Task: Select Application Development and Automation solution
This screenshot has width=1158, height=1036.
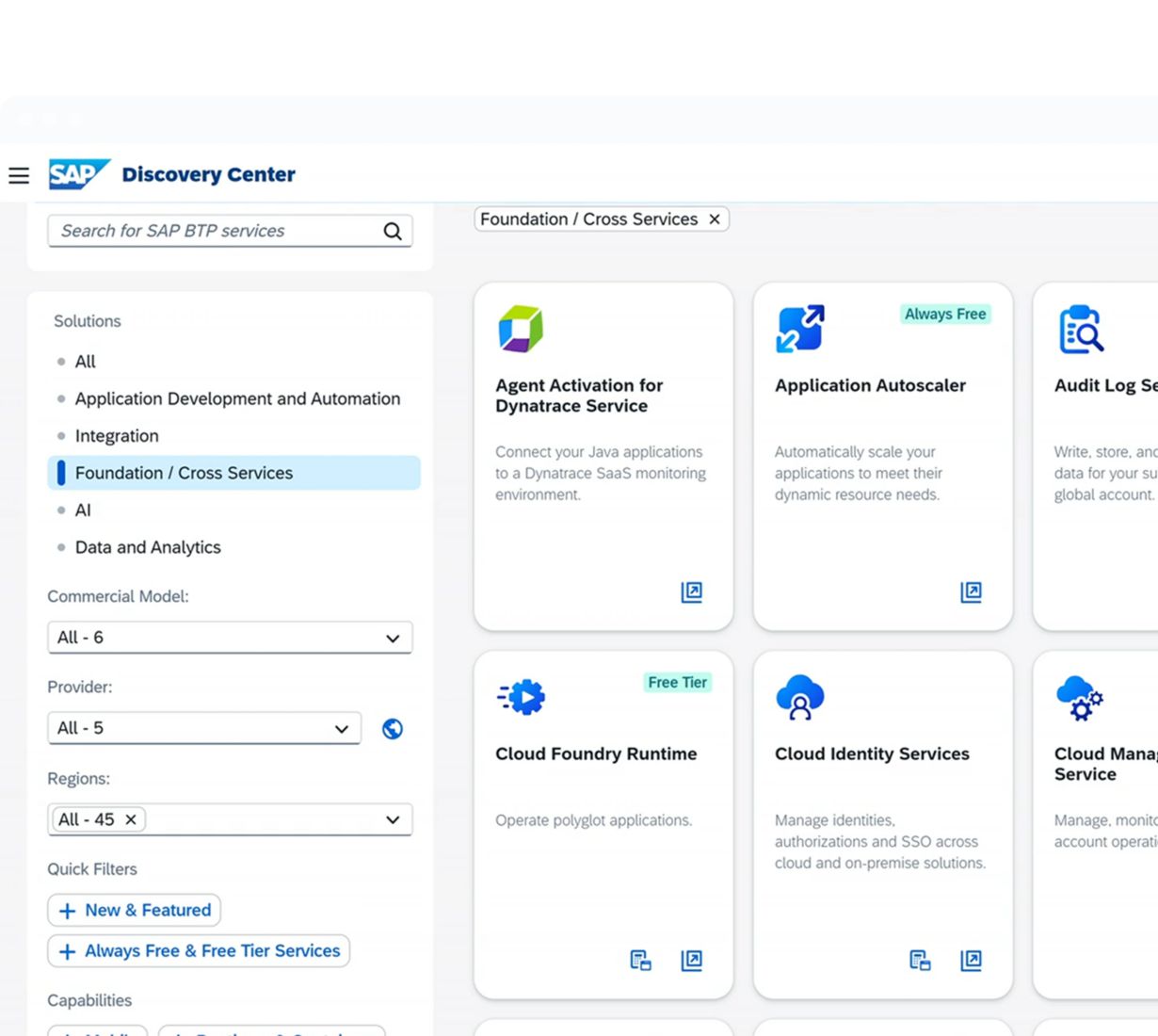Action: coord(237,398)
